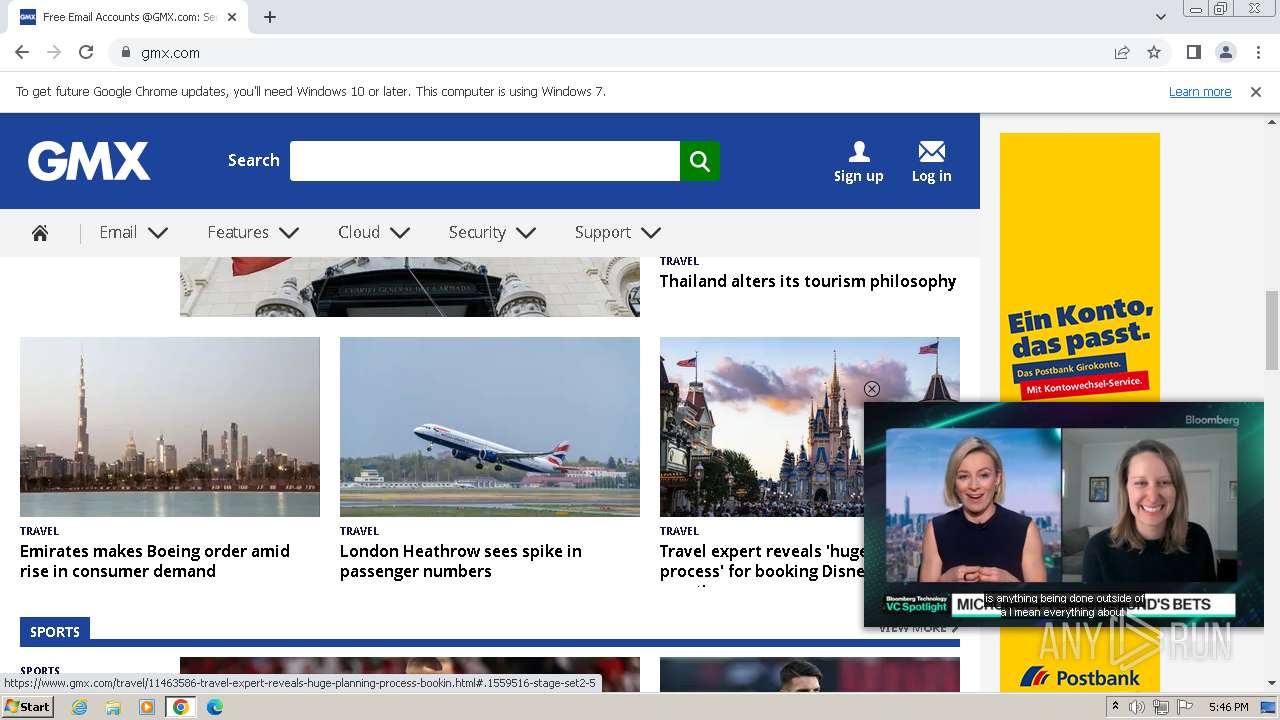Share this page icon in address bar
1280x720 pixels.
tap(1122, 52)
